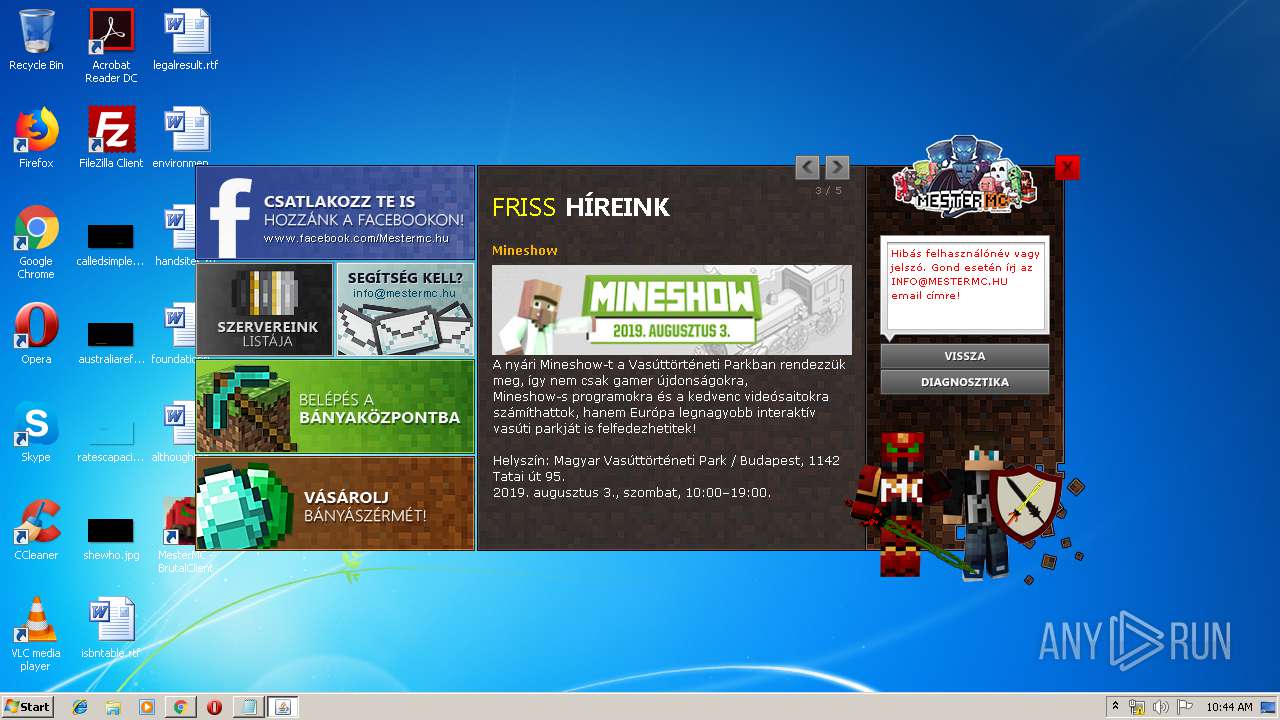Launch CCleaner desktop shortcut
Viewport: 1280px width, 720px height.
[36, 530]
